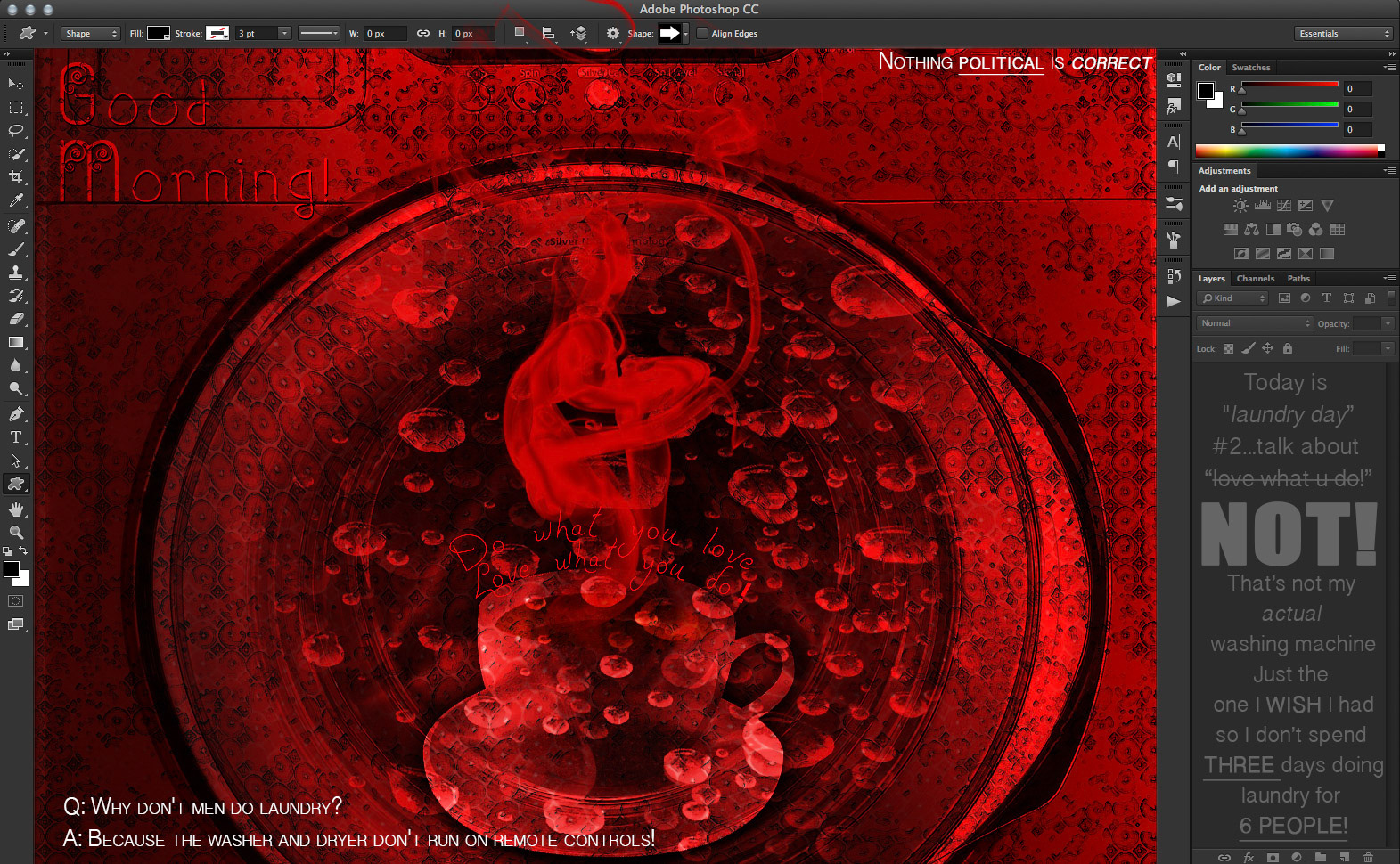Viewport: 1400px width, 864px height.
Task: Select the History Brush tool
Action: click(x=16, y=296)
